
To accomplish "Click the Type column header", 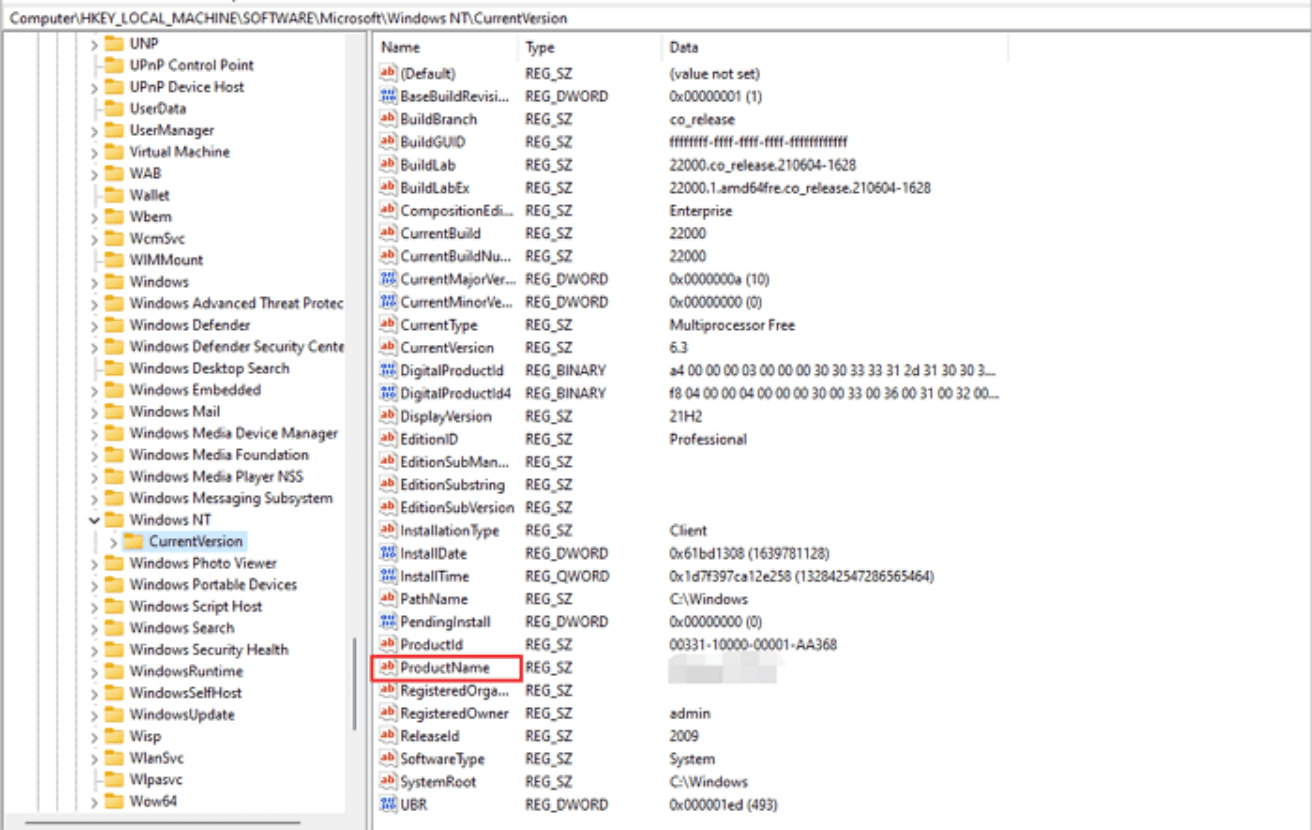I will (540, 47).
